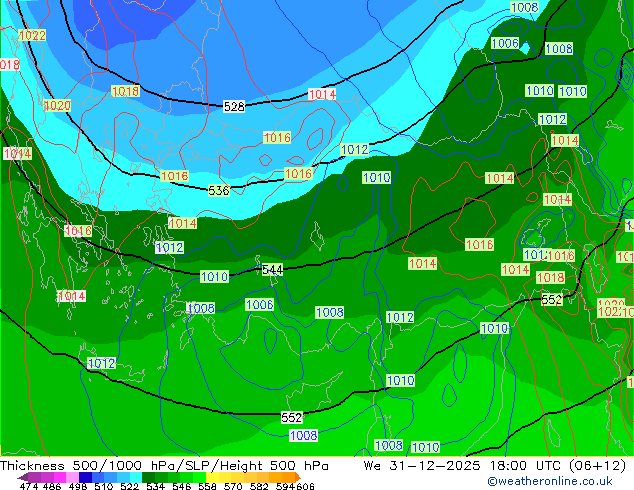Click the darkest green legend swatch above 534
634x490 pixels.
(x=148, y=477)
